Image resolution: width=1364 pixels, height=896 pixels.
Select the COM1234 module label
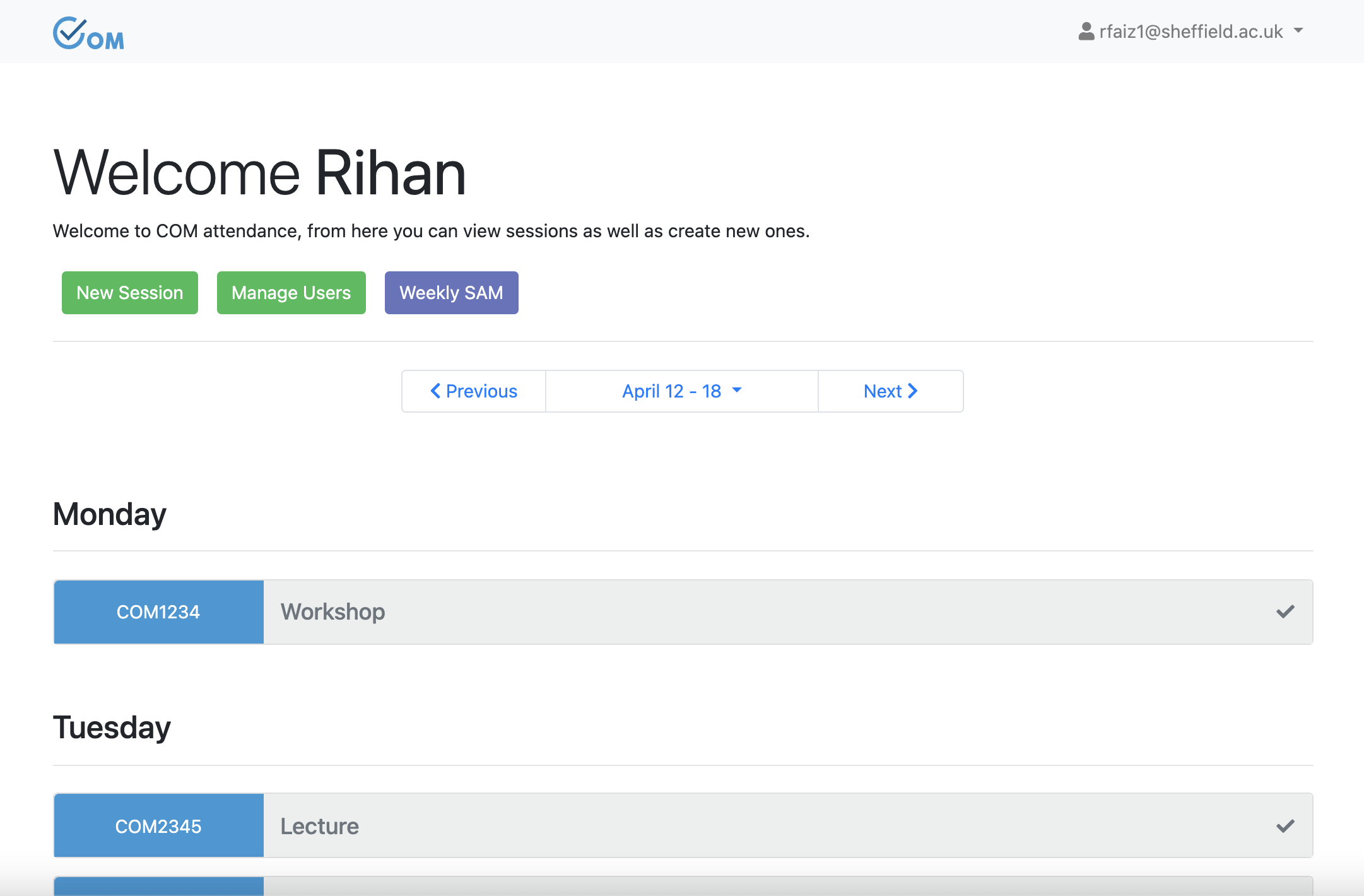[x=158, y=612]
